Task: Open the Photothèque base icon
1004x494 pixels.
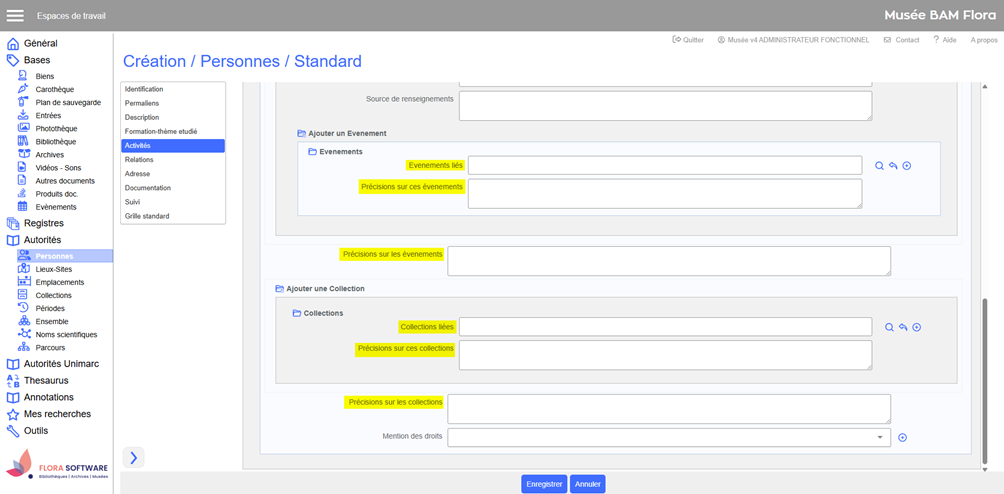Action: (x=23, y=128)
